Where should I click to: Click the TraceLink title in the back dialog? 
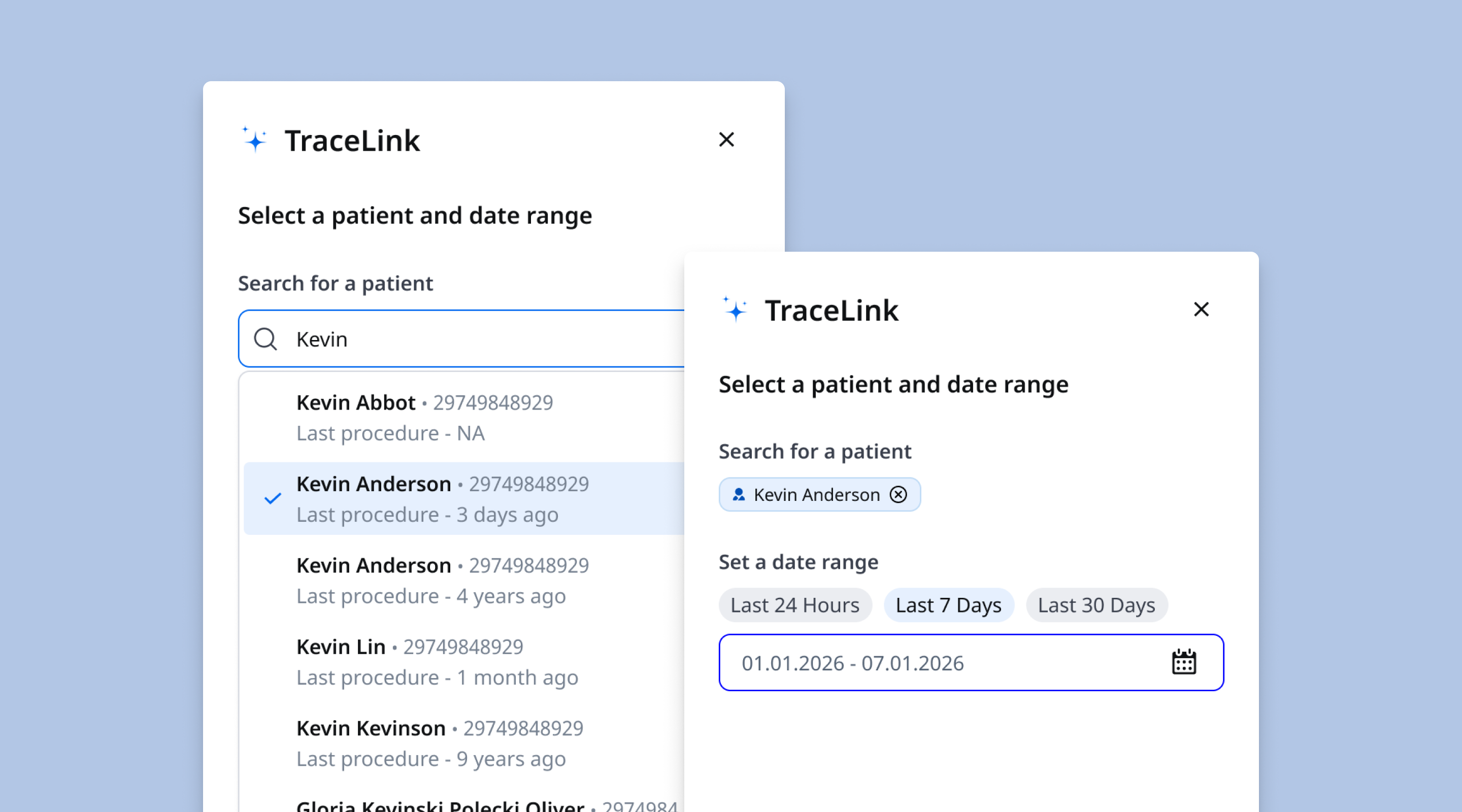(x=352, y=141)
